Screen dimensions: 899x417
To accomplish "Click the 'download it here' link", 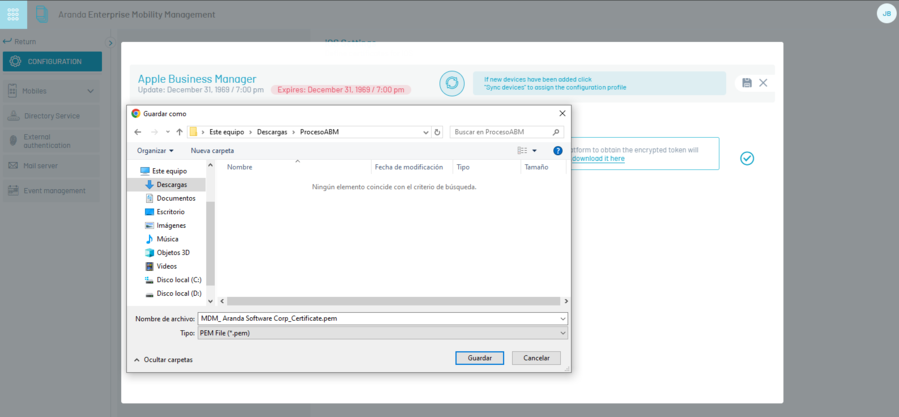I will pos(599,158).
